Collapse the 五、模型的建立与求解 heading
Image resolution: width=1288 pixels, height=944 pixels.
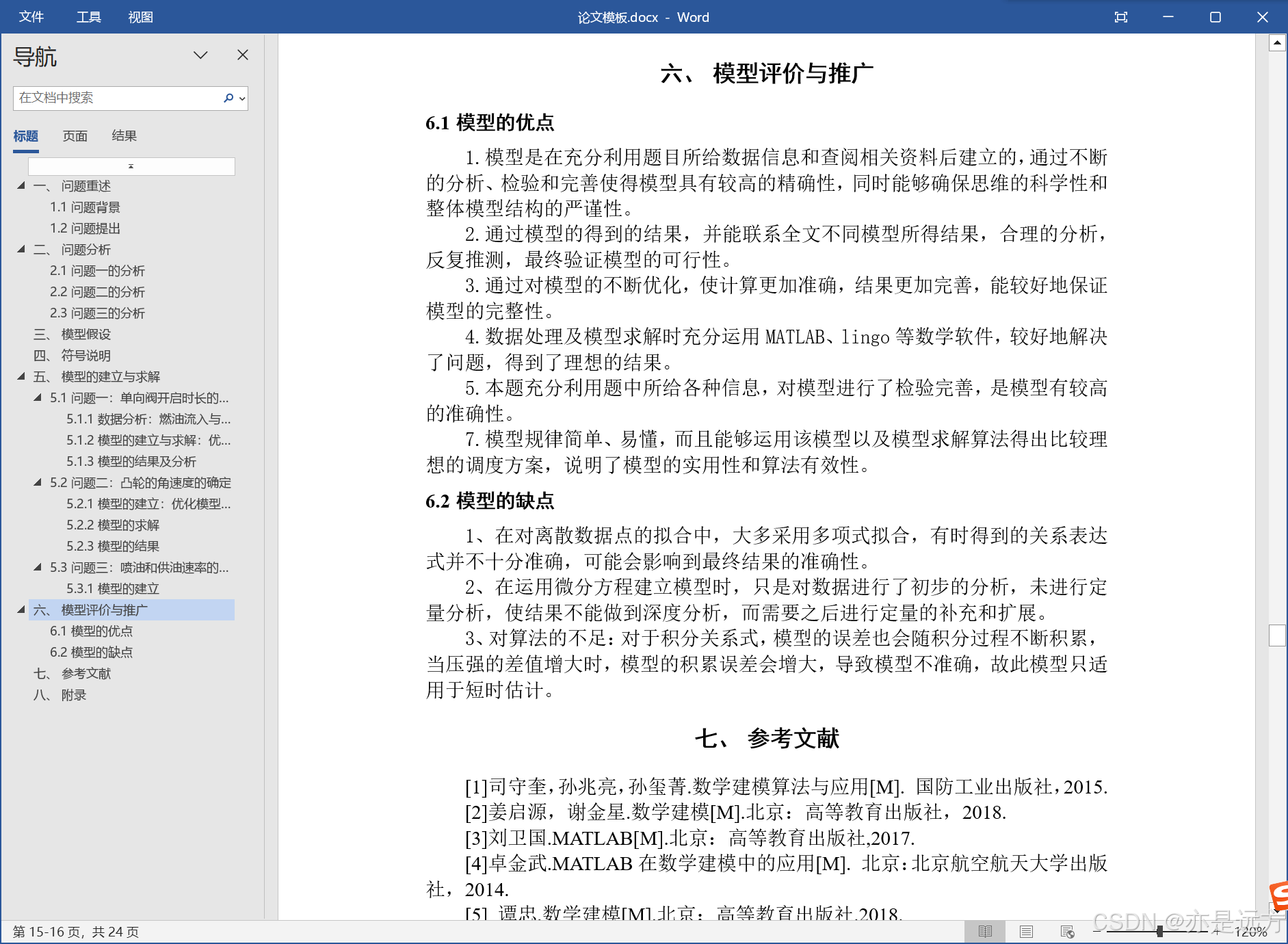[21, 376]
